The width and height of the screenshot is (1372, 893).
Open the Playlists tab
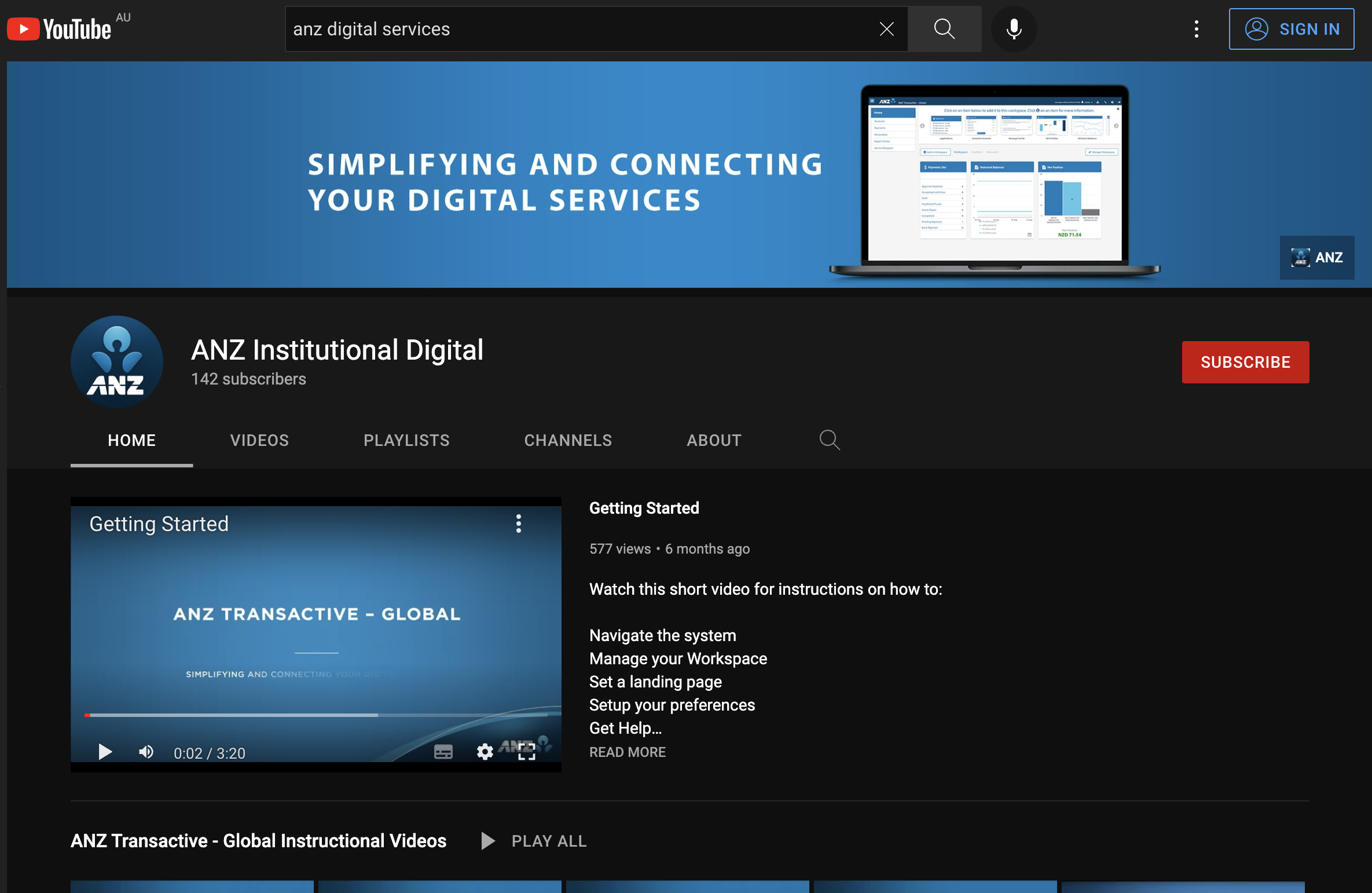coord(406,441)
